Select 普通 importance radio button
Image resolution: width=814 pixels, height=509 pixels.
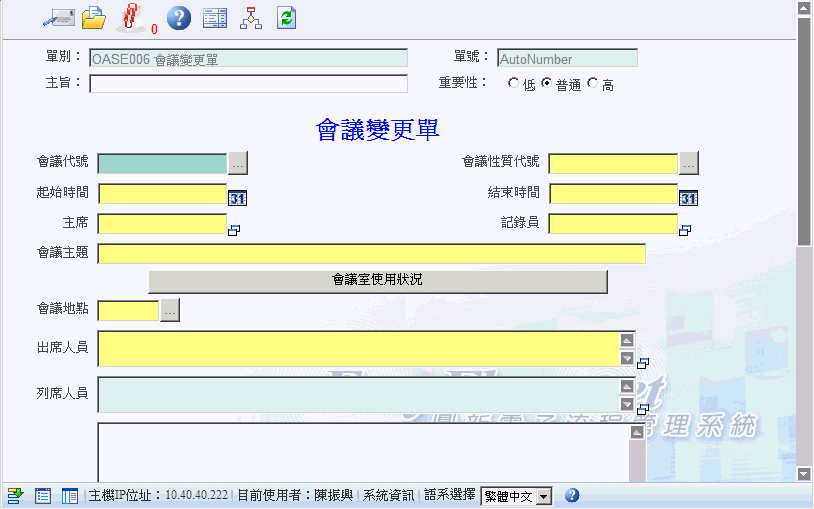pyautogui.click(x=546, y=84)
